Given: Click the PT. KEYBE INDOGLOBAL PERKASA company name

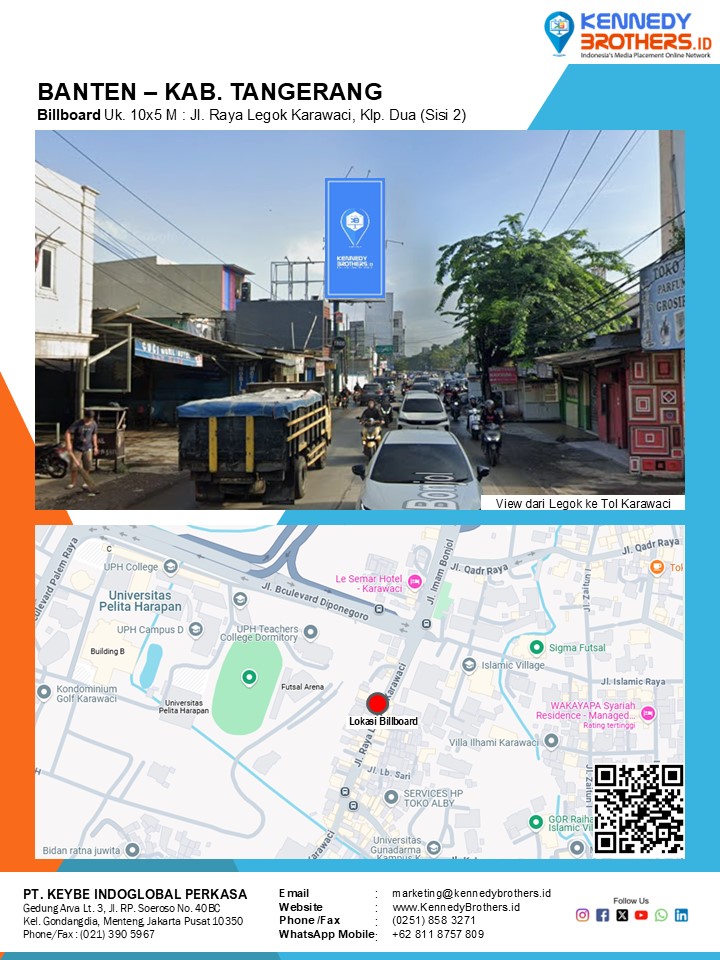Looking at the screenshot, I should 135,894.
